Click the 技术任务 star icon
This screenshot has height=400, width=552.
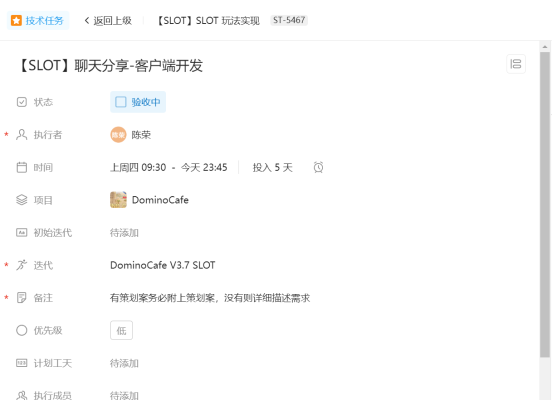pos(16,20)
